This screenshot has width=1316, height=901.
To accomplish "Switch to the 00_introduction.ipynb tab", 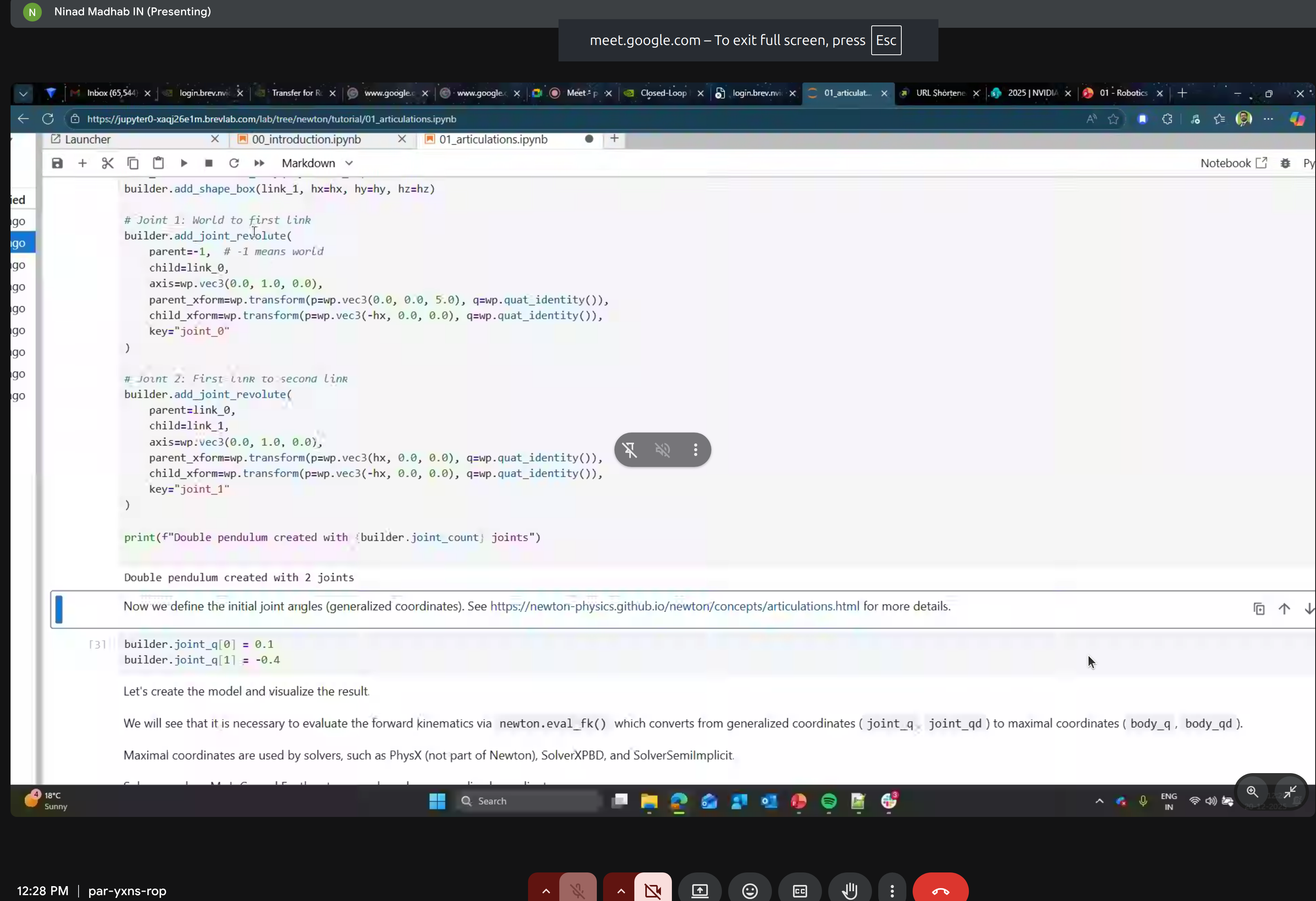I will 306,139.
